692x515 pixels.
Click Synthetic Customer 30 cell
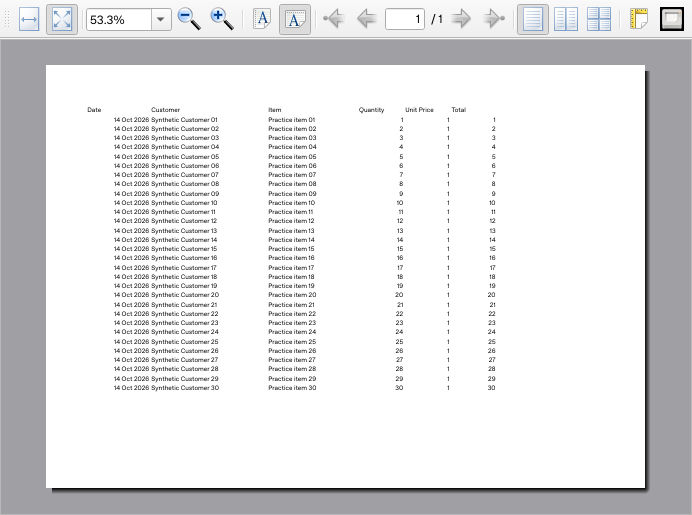185,388
